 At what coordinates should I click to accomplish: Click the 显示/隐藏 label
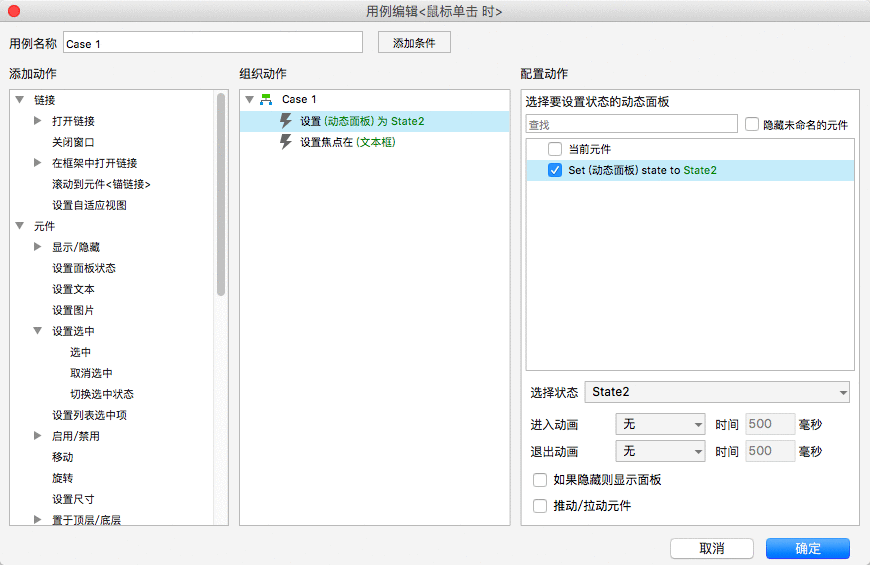tap(76, 247)
